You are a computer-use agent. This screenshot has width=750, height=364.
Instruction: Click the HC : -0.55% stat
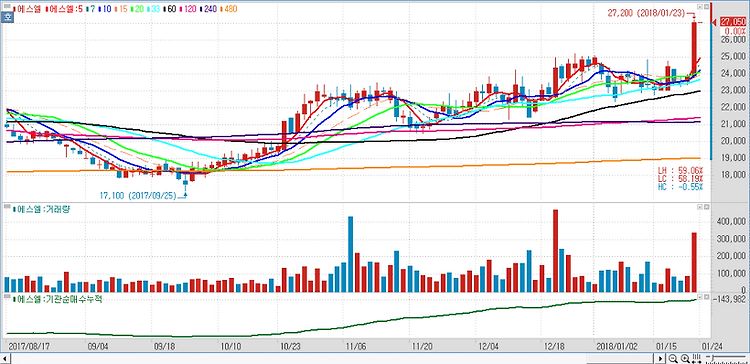tap(681, 187)
